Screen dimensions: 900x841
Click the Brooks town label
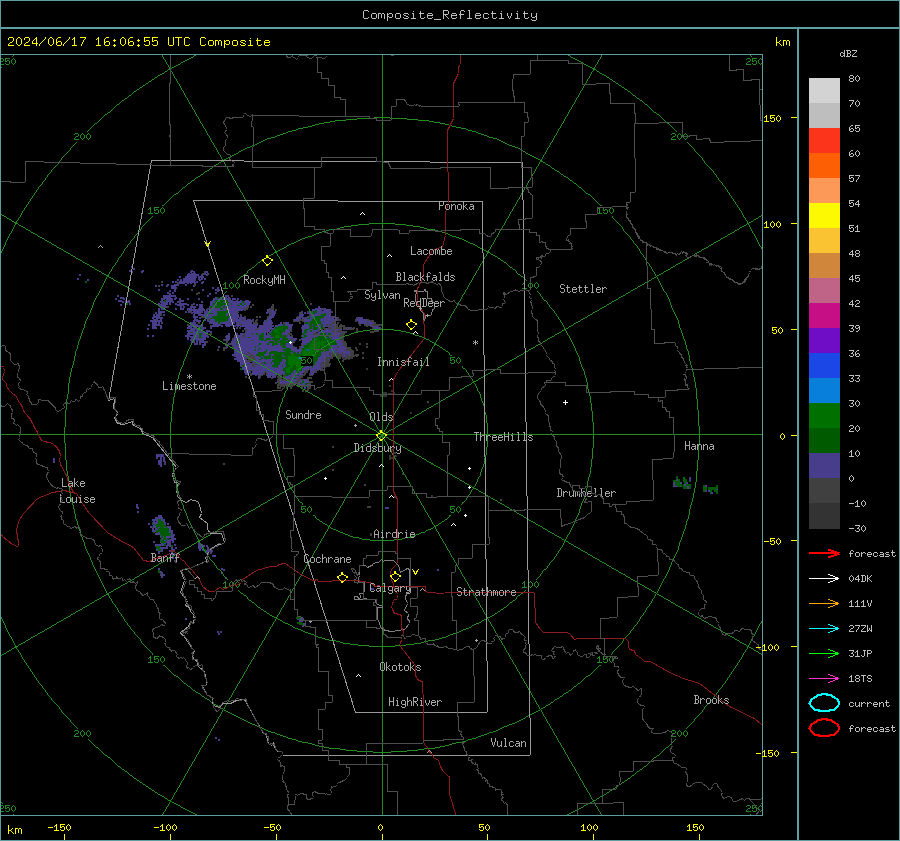click(711, 700)
